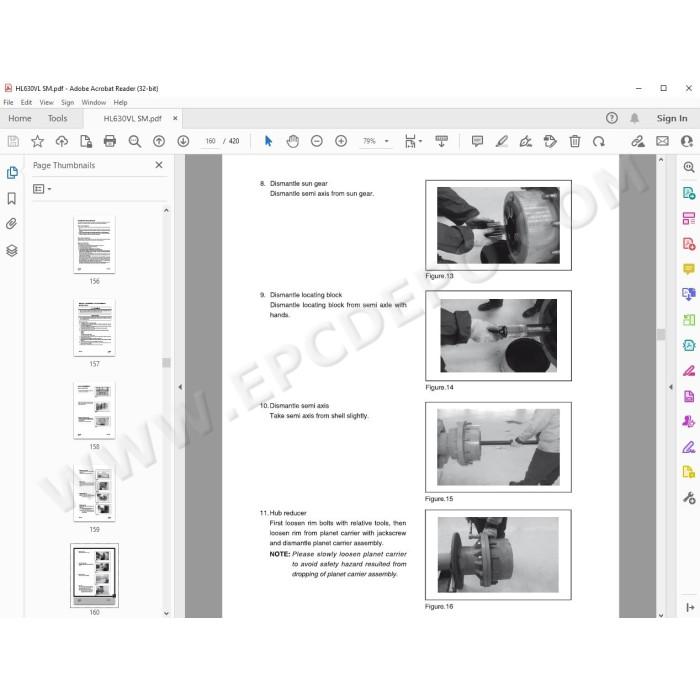Open the Attachments paperclip panel icon
This screenshot has width=700, height=700.
[x=12, y=224]
